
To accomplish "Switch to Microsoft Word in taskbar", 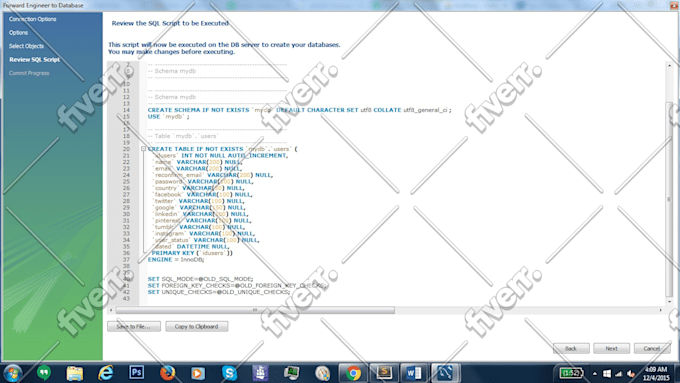I will pyautogui.click(x=414, y=373).
